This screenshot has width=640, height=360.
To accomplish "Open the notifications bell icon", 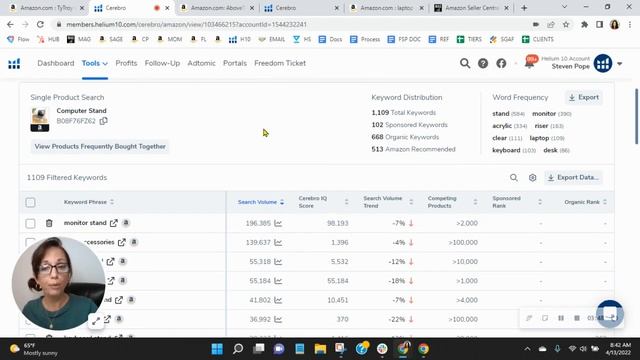I will 529,64.
